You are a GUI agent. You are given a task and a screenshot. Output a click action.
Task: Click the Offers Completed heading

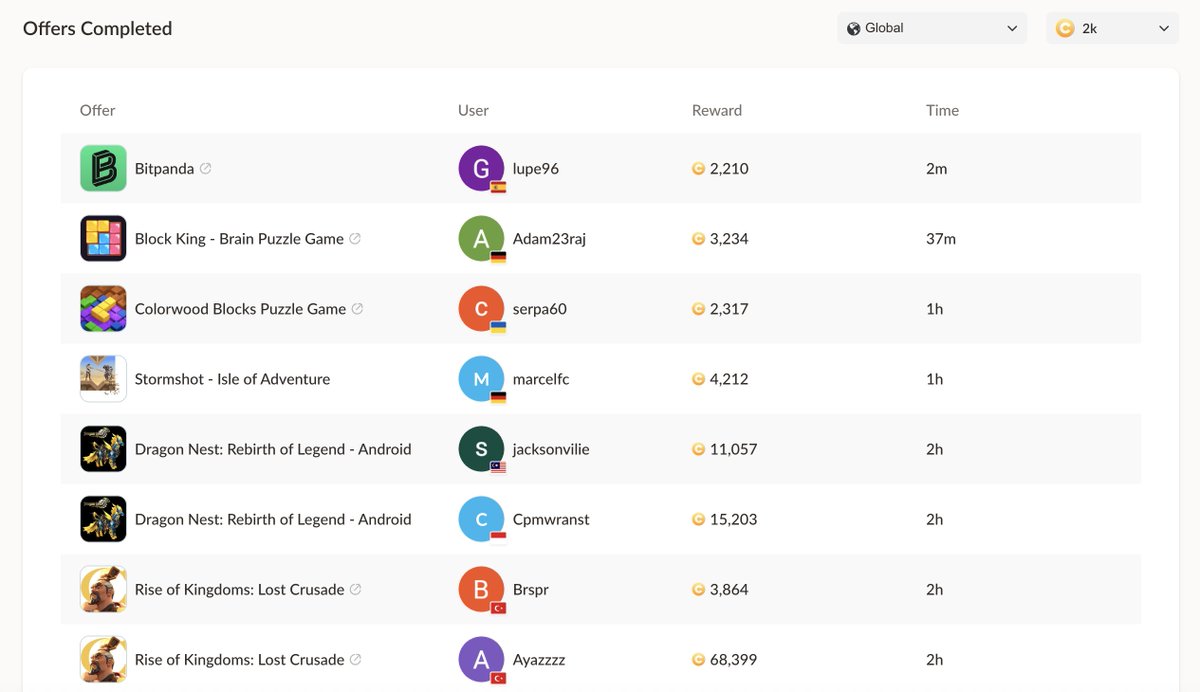pyautogui.click(x=97, y=28)
